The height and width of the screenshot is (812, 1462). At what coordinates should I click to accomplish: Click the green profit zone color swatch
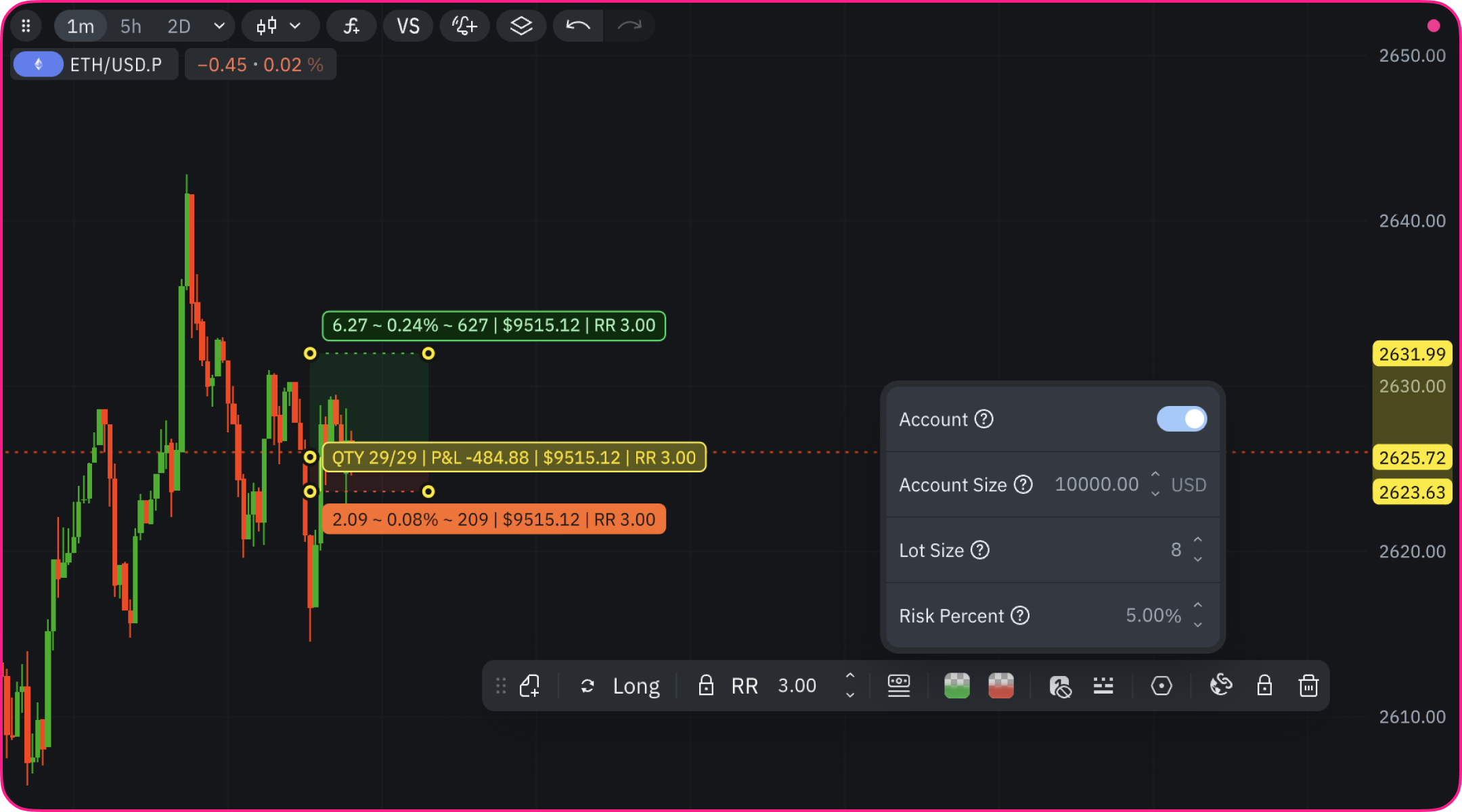956,686
